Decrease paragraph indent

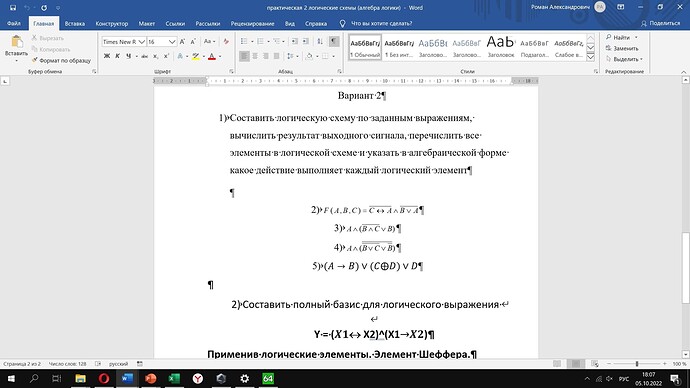tap(294, 41)
